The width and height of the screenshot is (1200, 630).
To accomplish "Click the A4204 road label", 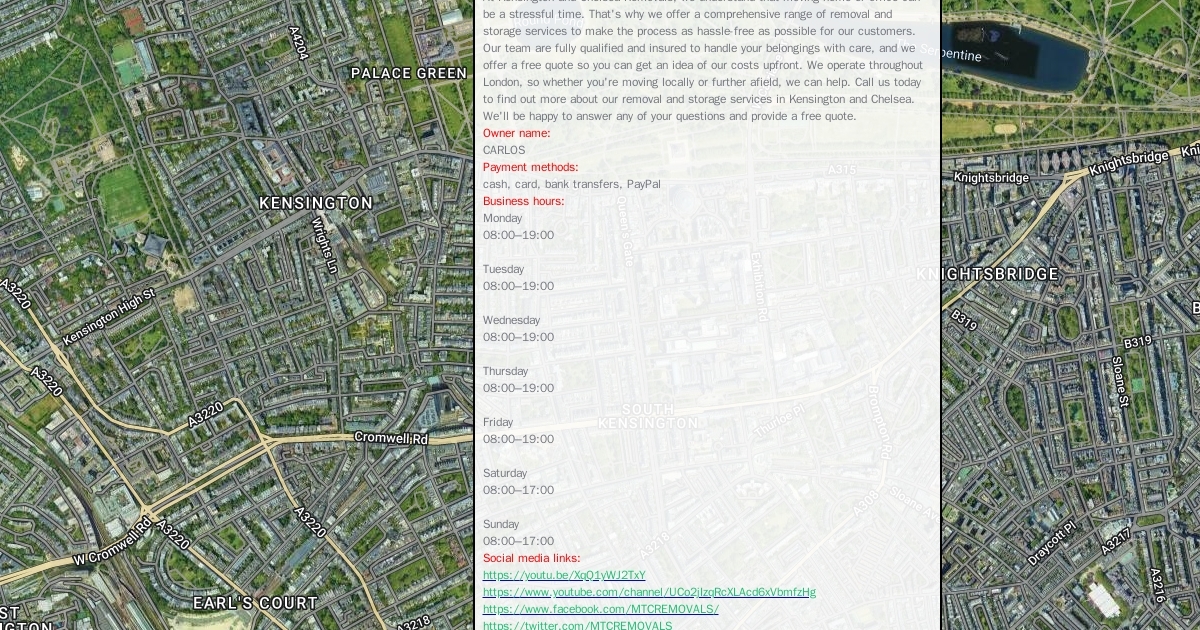I will click(x=298, y=43).
